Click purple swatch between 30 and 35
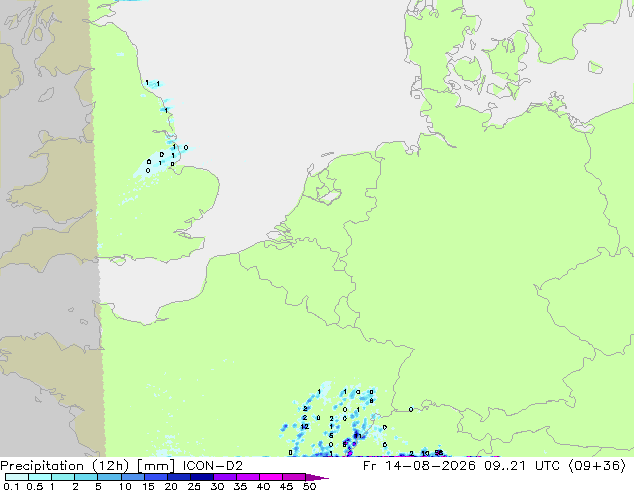Viewport: 634px width, 490px height. 224,477
